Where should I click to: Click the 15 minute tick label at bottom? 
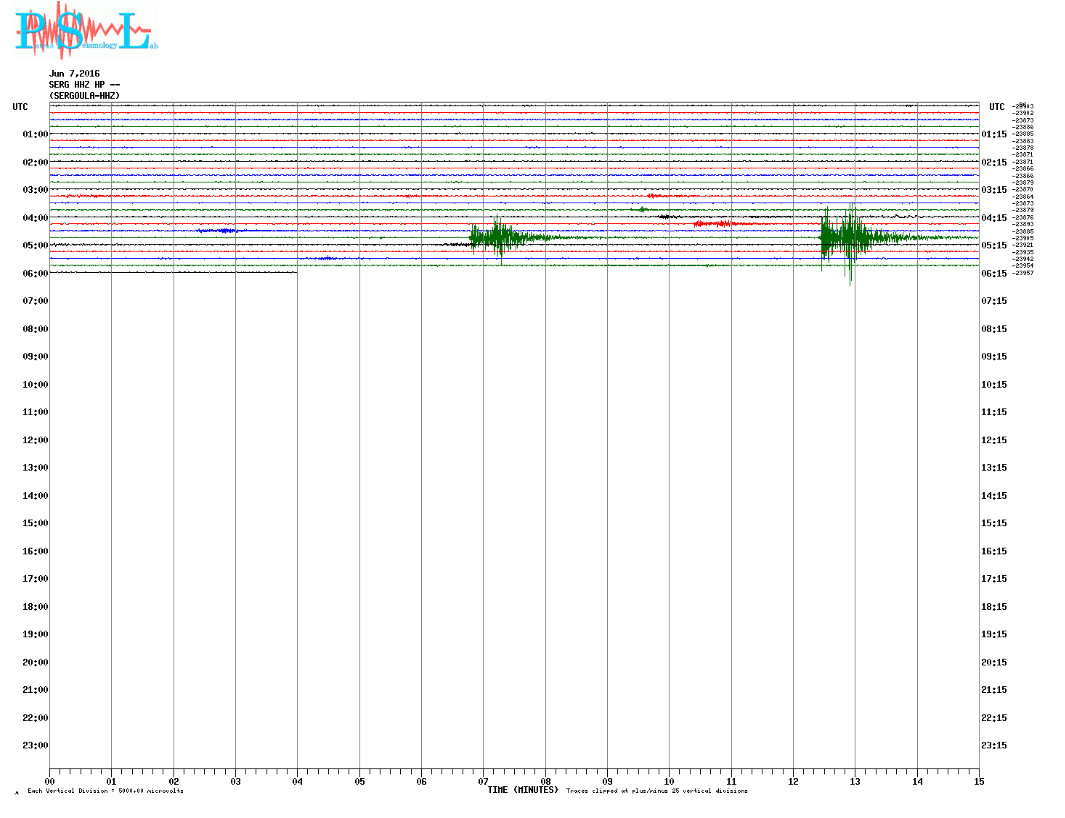[979, 781]
